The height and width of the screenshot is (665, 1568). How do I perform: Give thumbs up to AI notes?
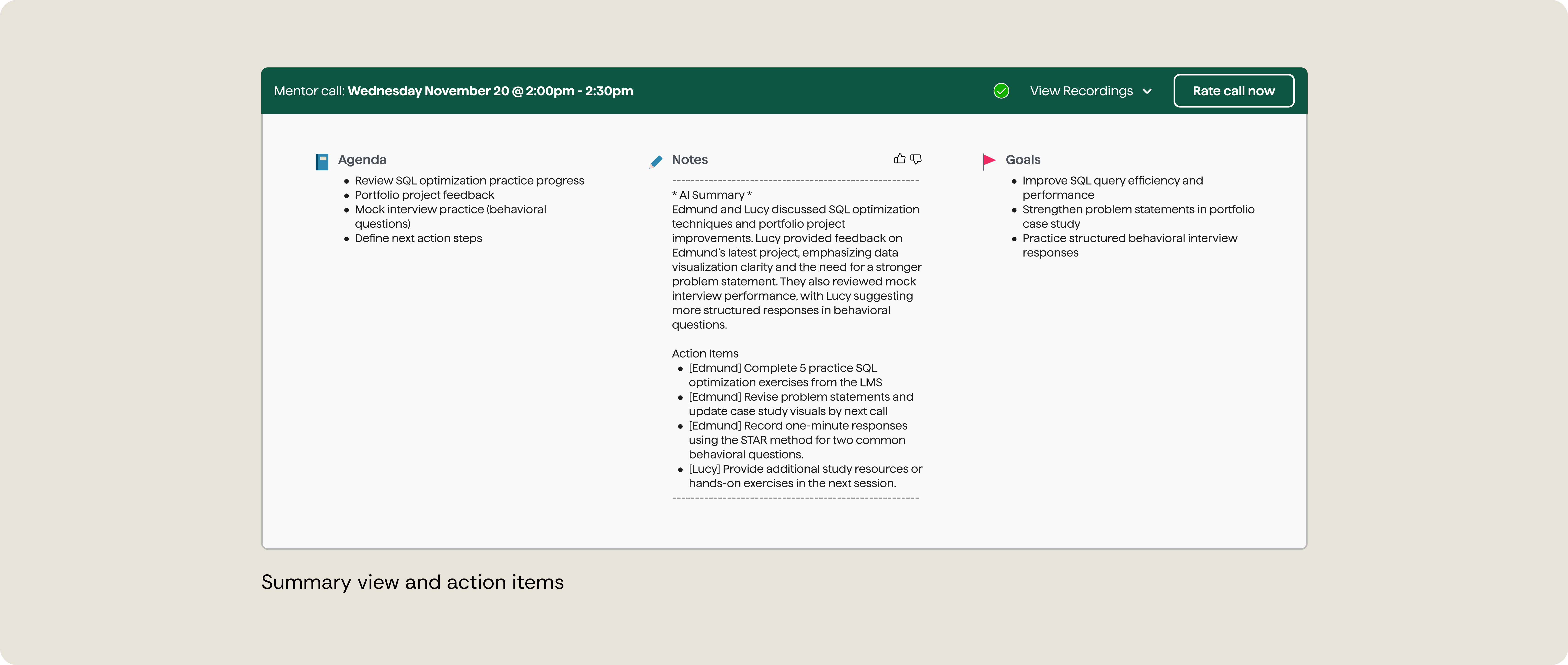pos(900,159)
